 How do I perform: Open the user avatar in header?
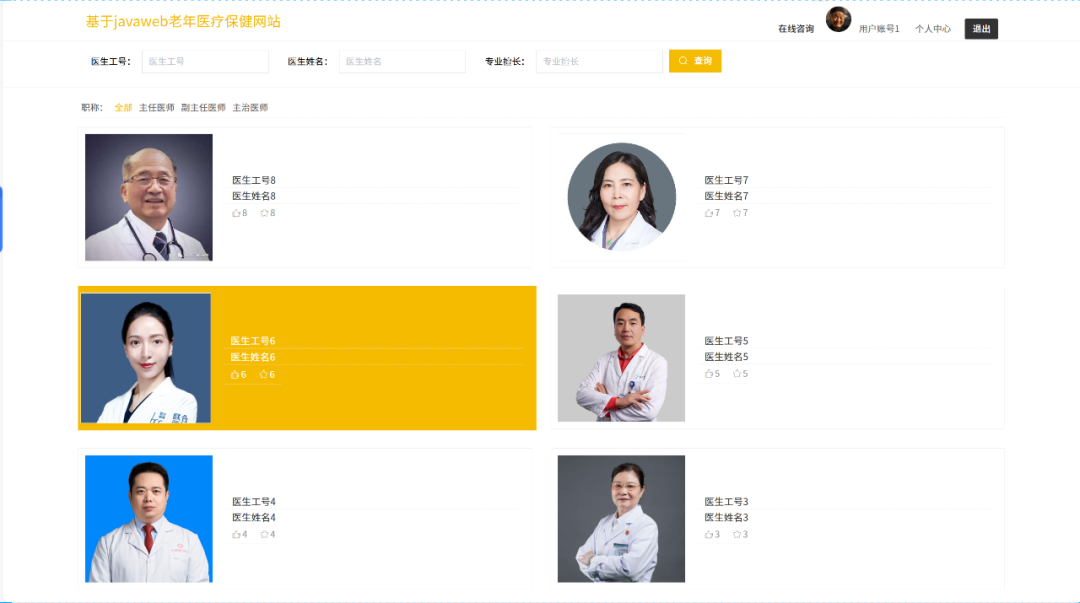[838, 19]
